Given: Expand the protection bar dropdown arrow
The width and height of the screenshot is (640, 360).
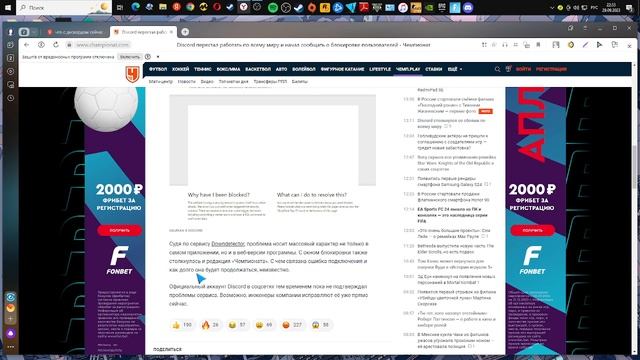Looking at the screenshot, I should [x=158, y=57].
